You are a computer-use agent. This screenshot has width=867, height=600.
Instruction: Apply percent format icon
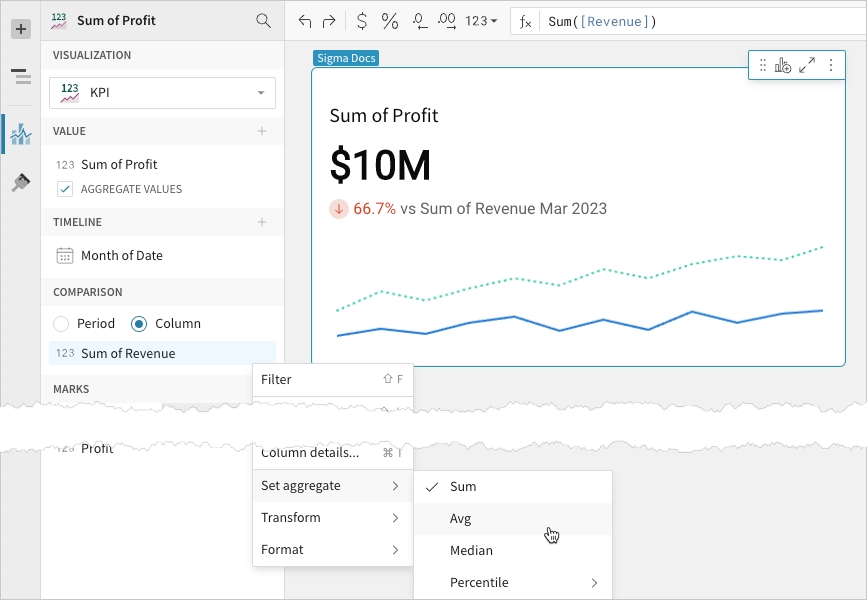390,21
